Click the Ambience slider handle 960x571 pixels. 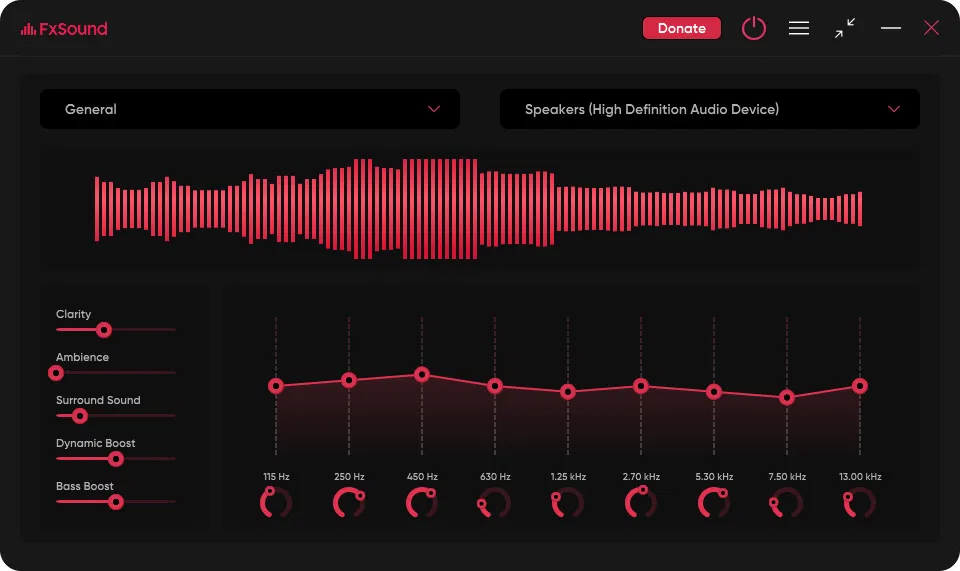point(56,373)
